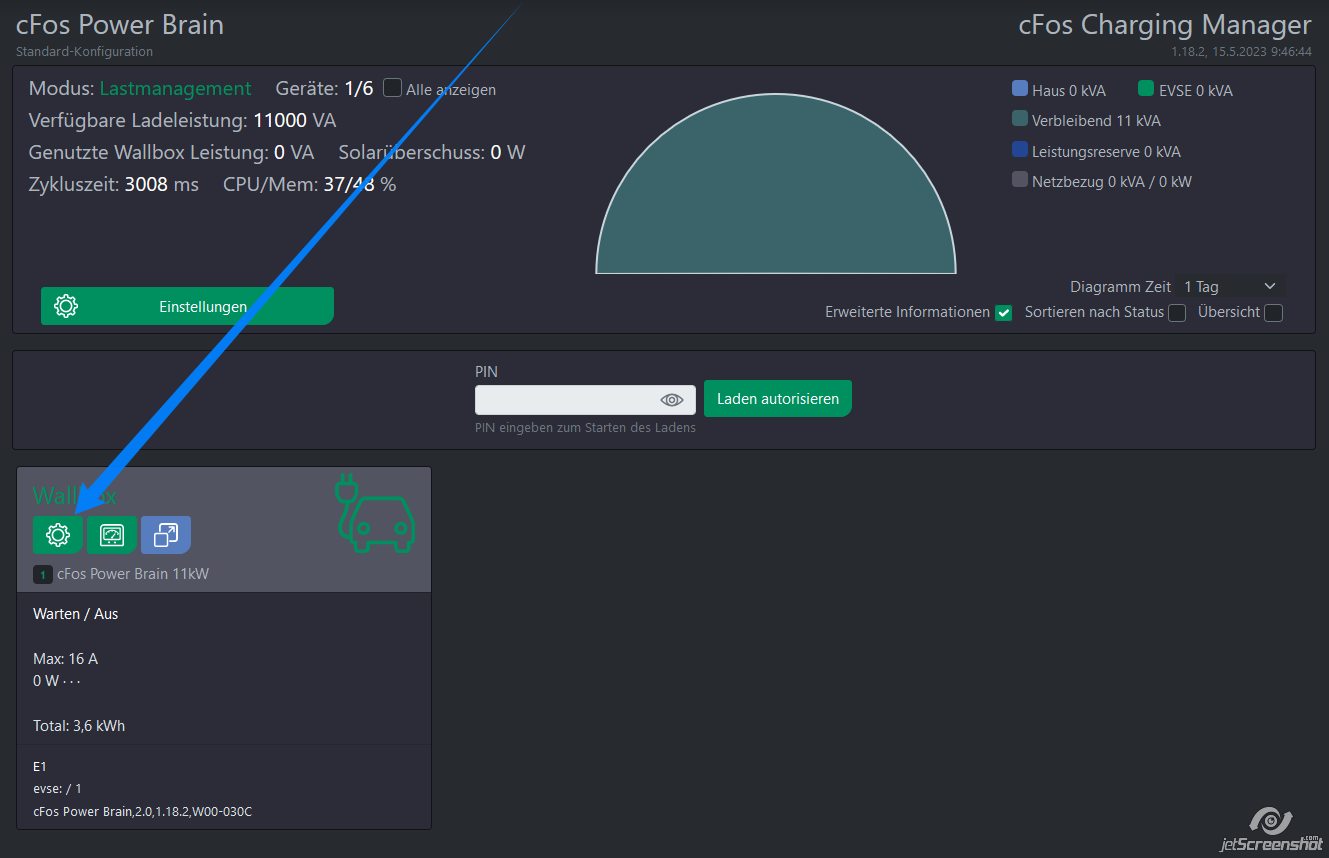Click the Standard-Konfiguration subtitle

click(x=85, y=51)
